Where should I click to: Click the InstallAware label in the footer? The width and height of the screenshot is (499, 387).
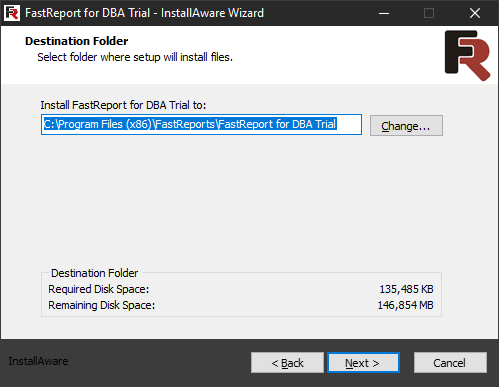pos(38,361)
